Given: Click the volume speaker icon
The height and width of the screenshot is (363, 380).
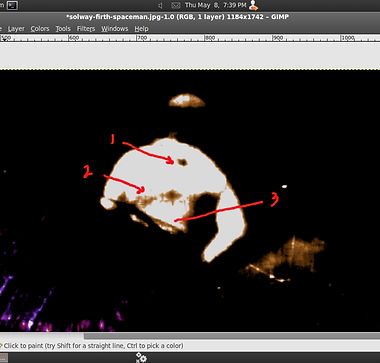Looking at the screenshot, I should click(160, 5).
